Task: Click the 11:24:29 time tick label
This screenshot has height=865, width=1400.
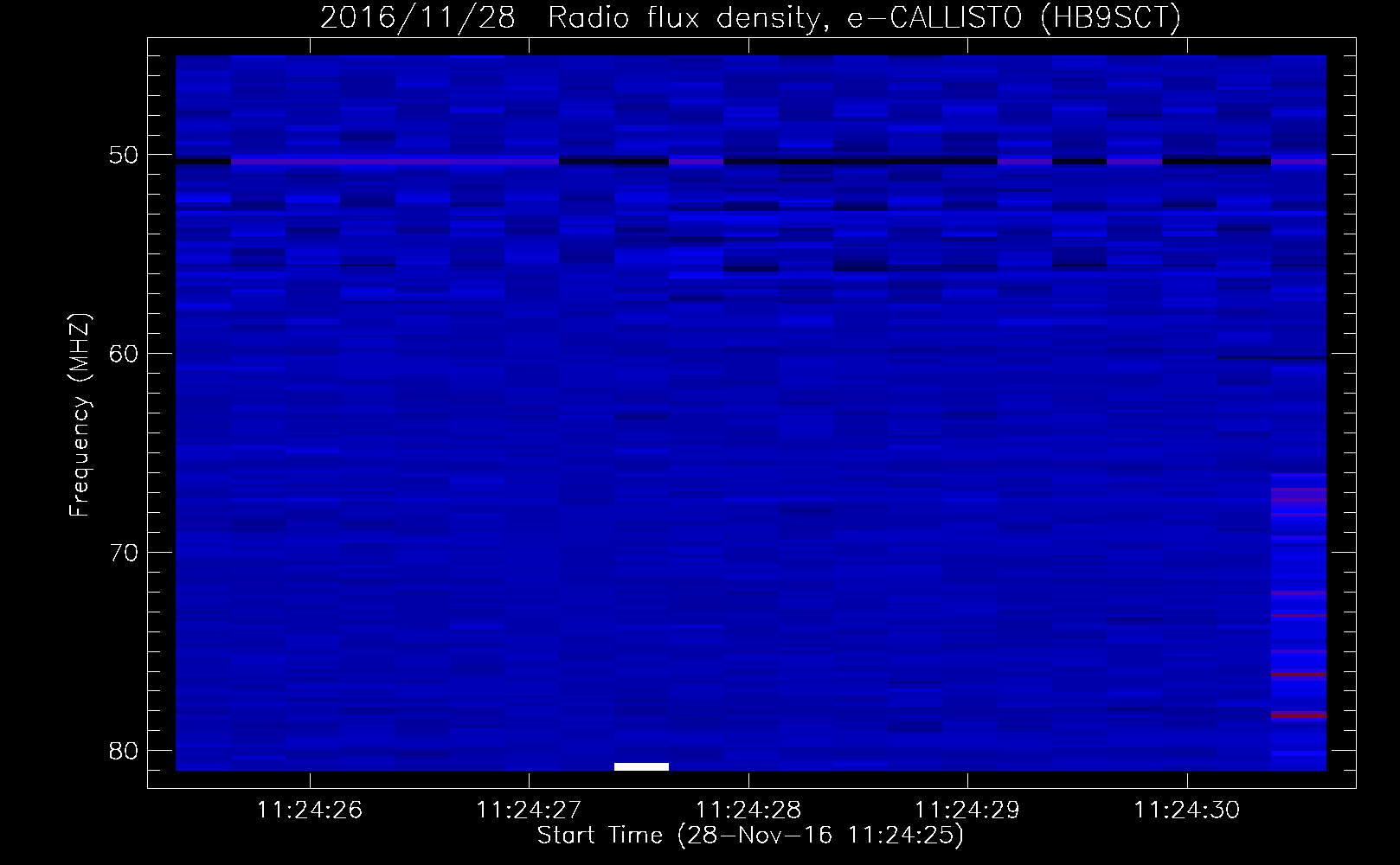Action: [x=967, y=811]
